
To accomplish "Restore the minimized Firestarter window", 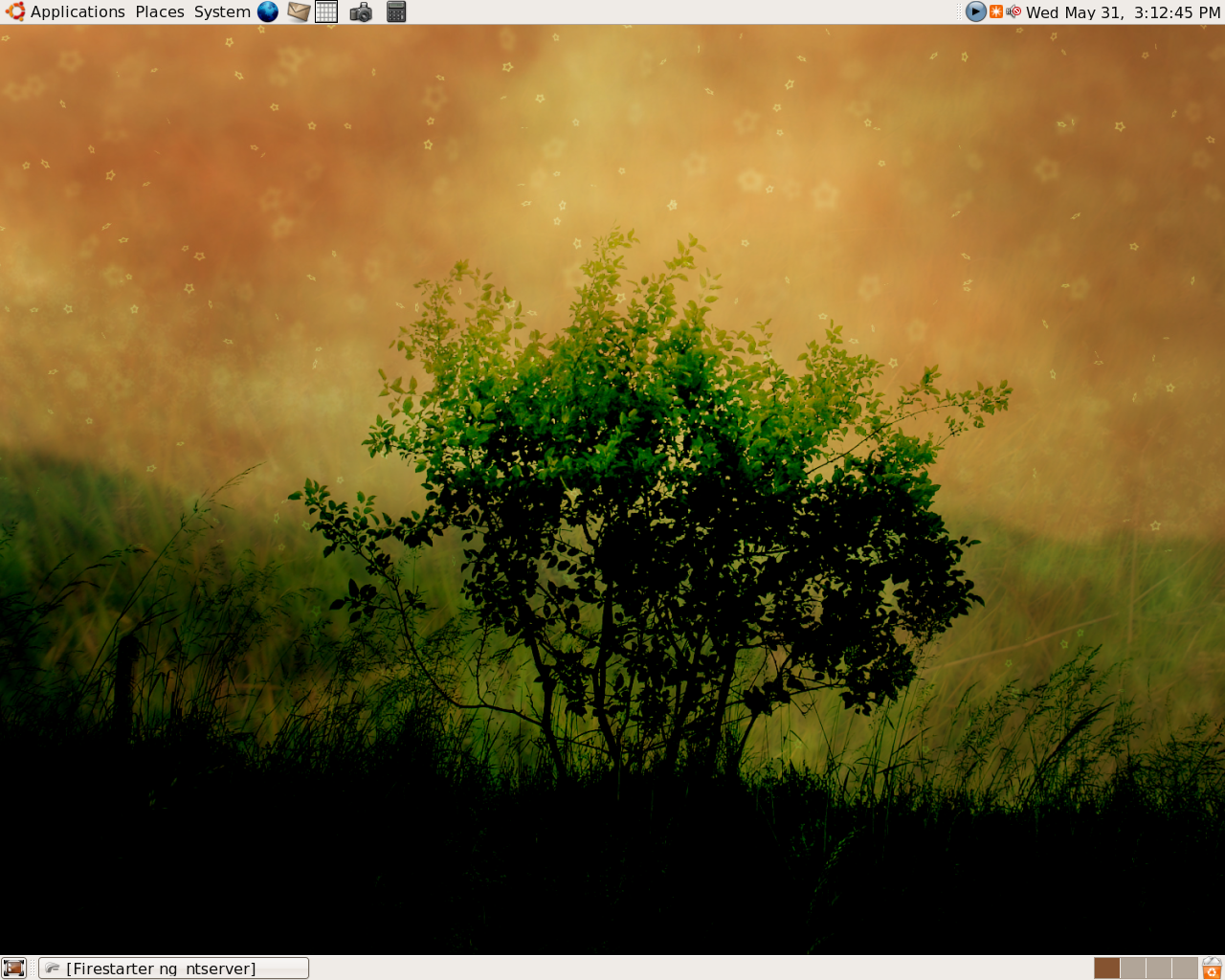I will coord(173,969).
